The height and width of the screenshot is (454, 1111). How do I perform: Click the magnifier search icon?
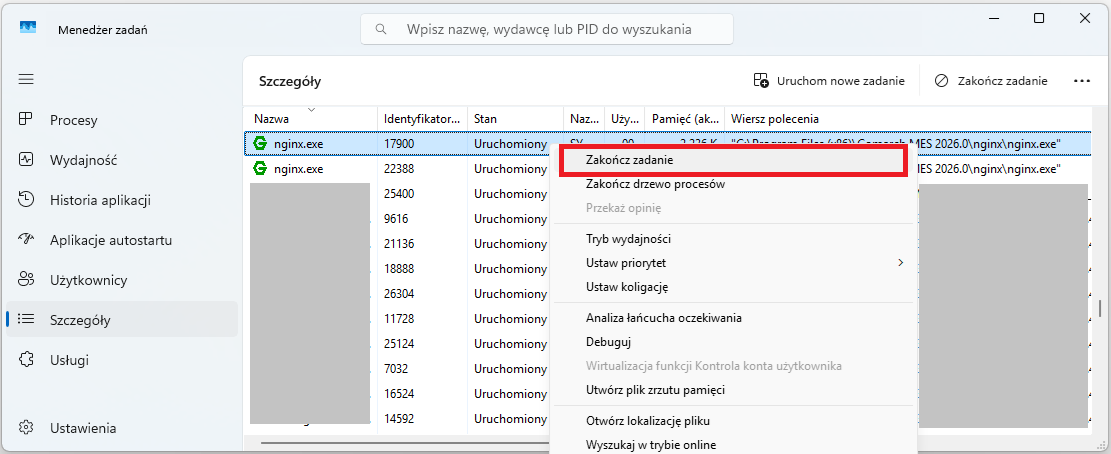pyautogui.click(x=381, y=29)
